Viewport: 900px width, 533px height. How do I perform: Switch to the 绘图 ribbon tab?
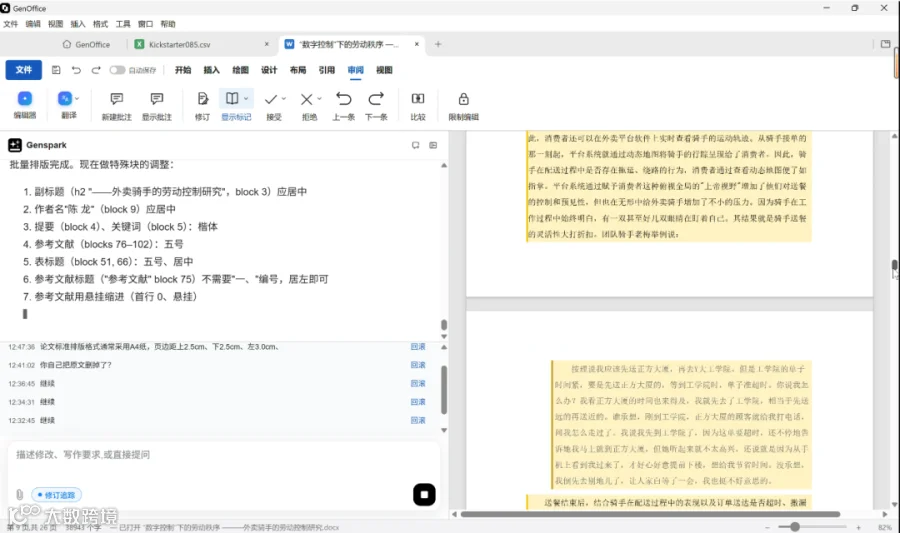pos(240,70)
